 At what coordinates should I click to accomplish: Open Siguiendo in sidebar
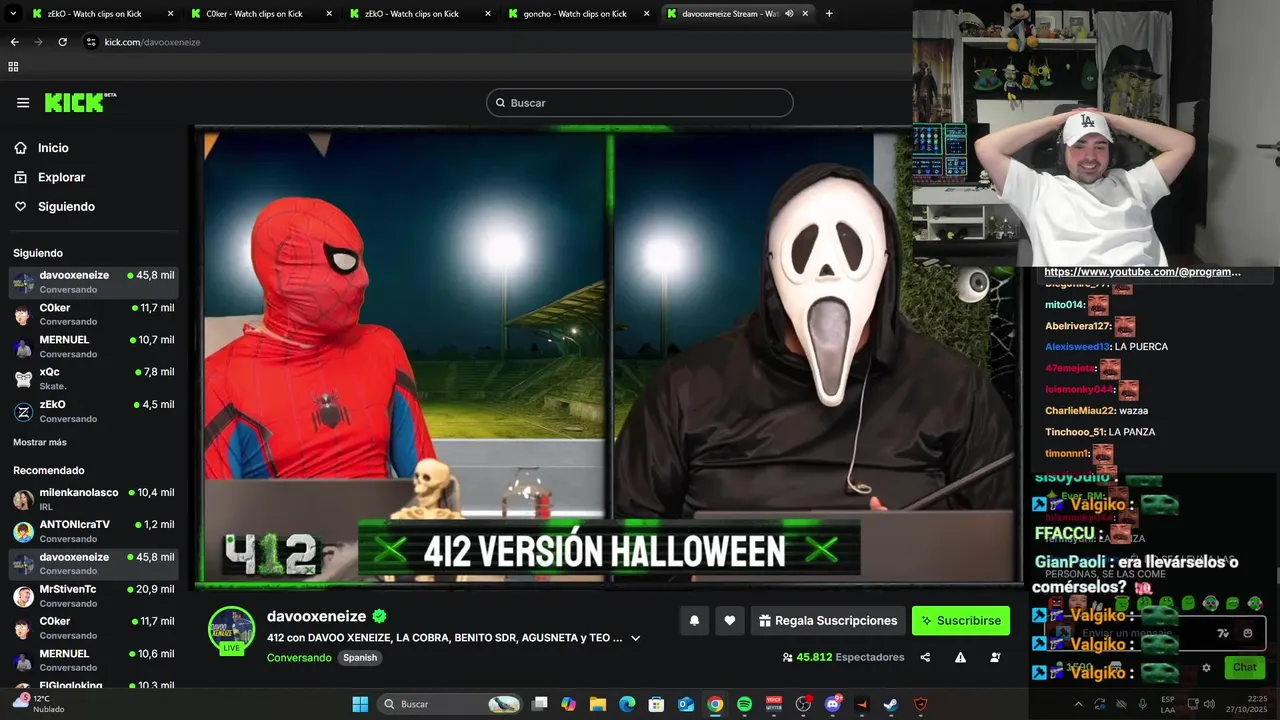click(x=66, y=206)
